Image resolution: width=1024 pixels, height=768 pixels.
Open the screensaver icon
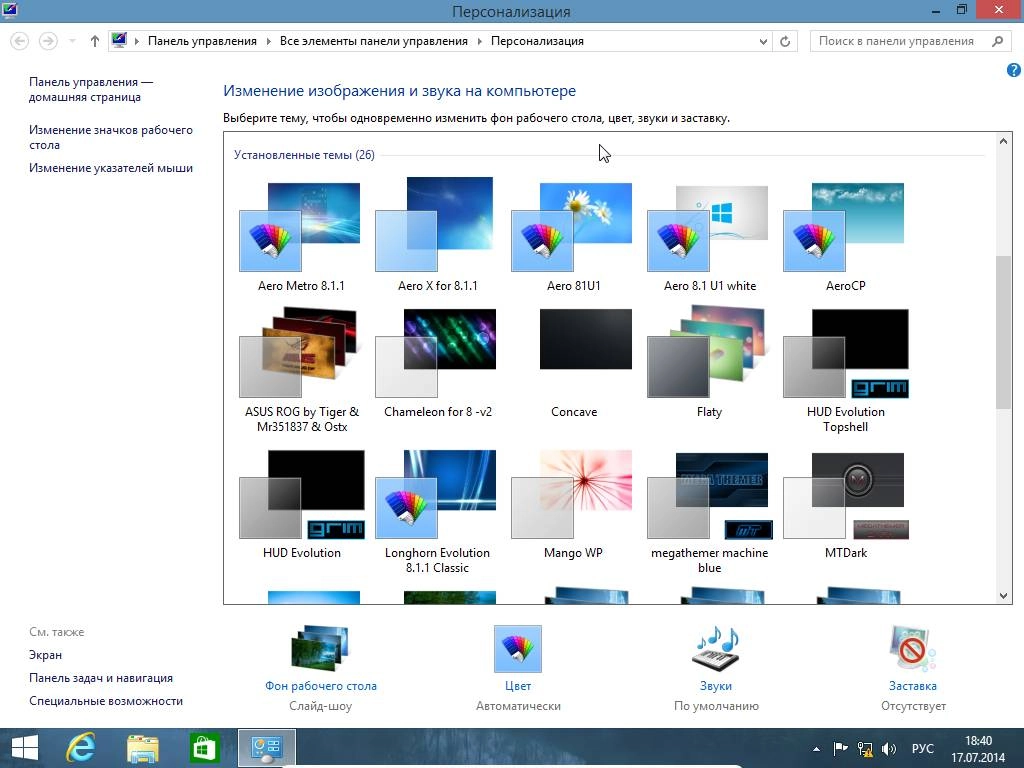tap(913, 648)
